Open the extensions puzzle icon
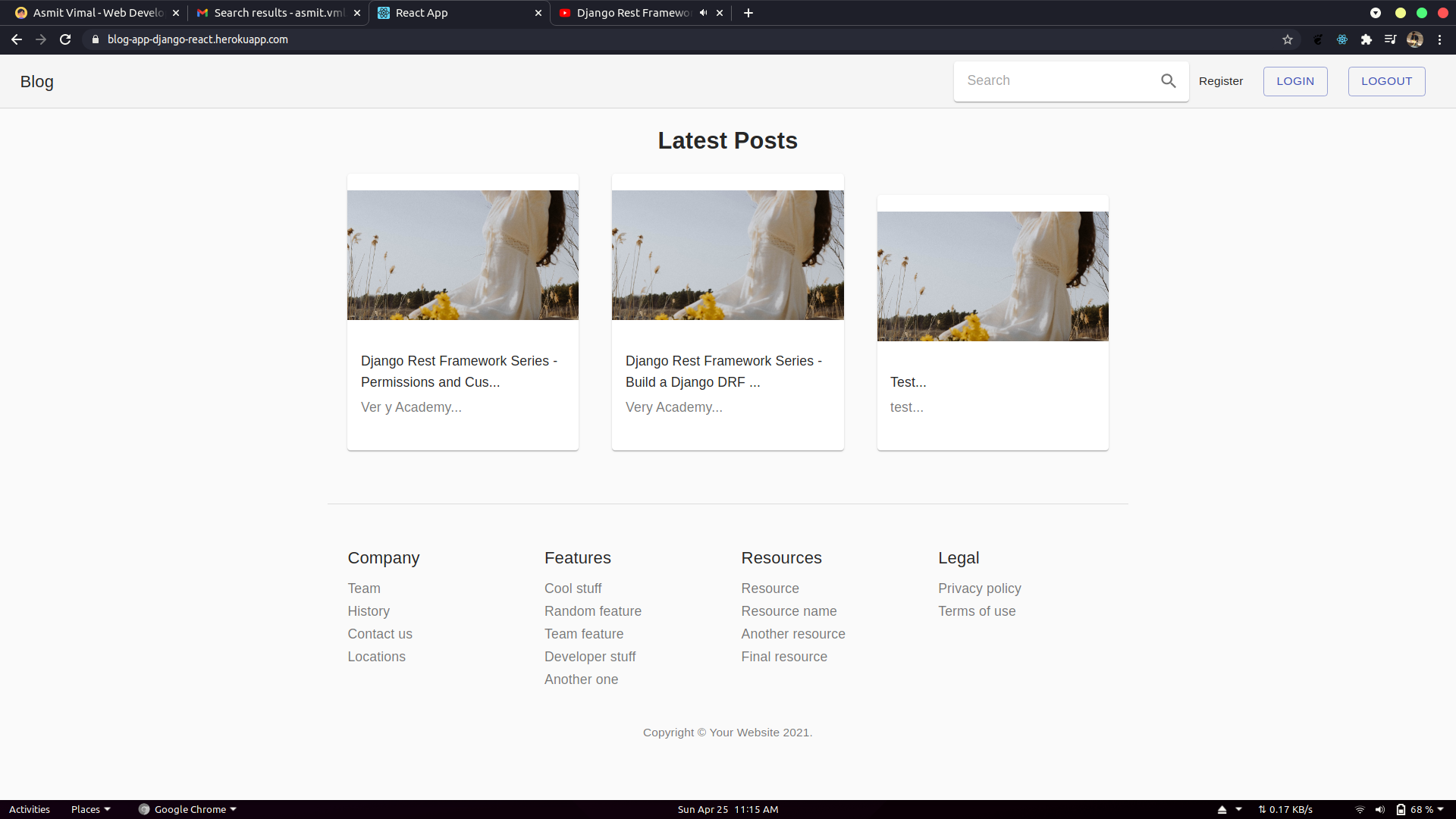 coord(1367,39)
